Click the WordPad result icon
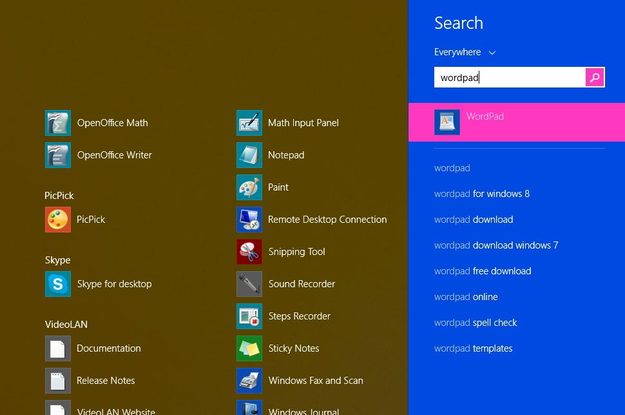 [447, 122]
